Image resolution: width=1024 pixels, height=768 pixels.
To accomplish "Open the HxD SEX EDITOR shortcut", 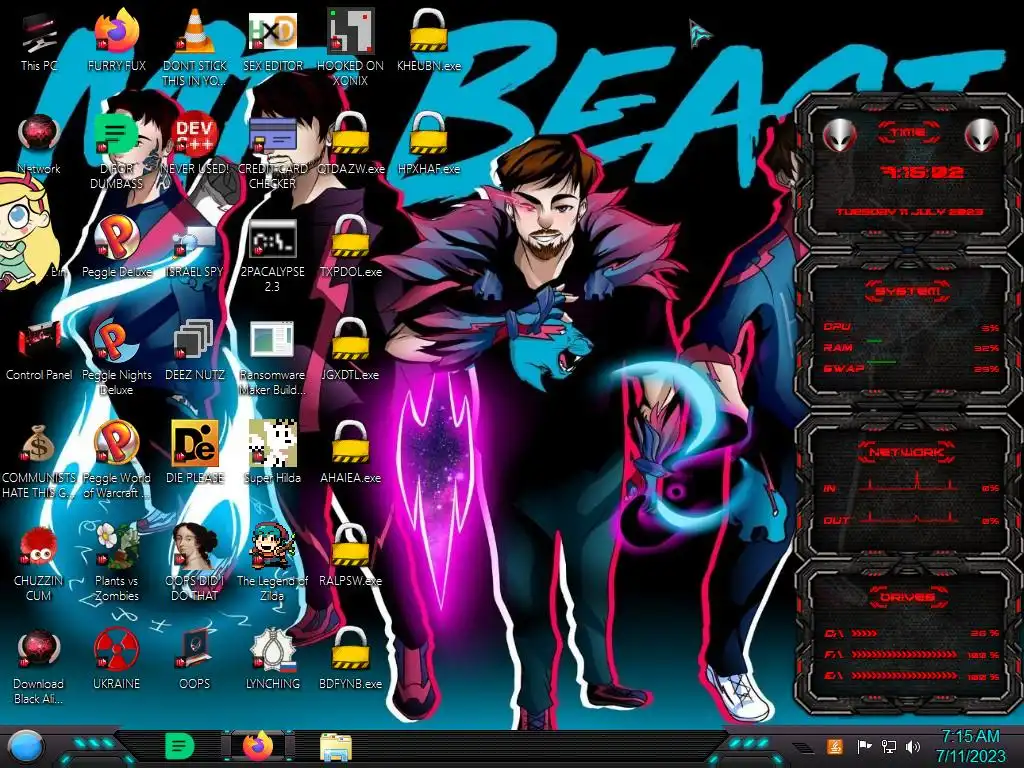I will click(x=272, y=39).
